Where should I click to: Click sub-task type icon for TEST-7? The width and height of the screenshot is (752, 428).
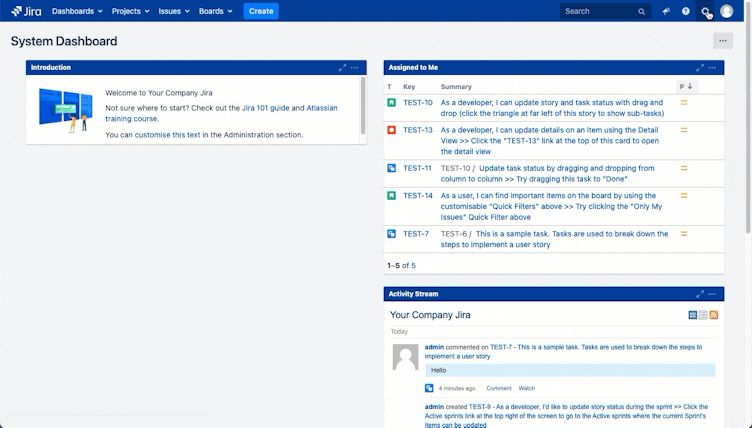392,234
